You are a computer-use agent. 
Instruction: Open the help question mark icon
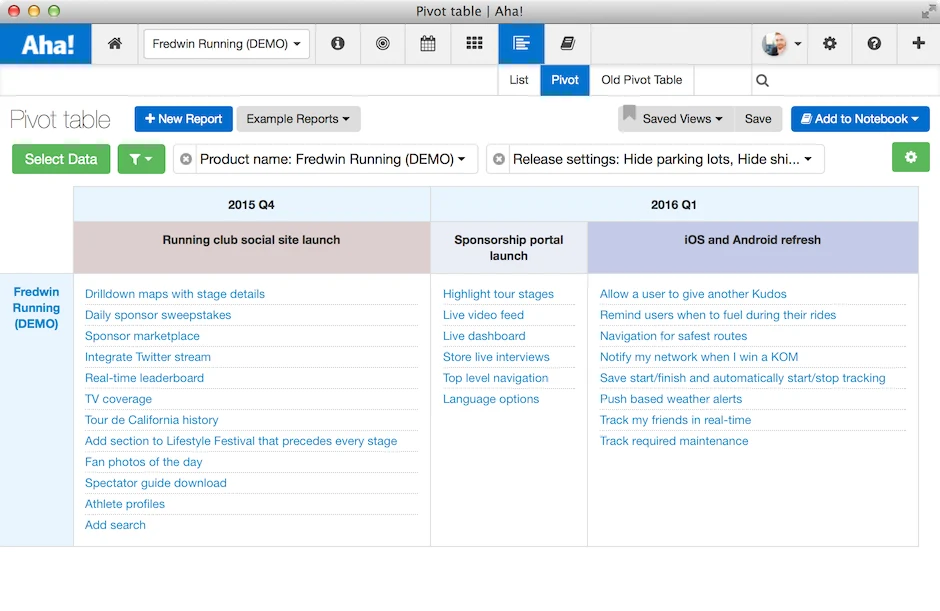874,43
